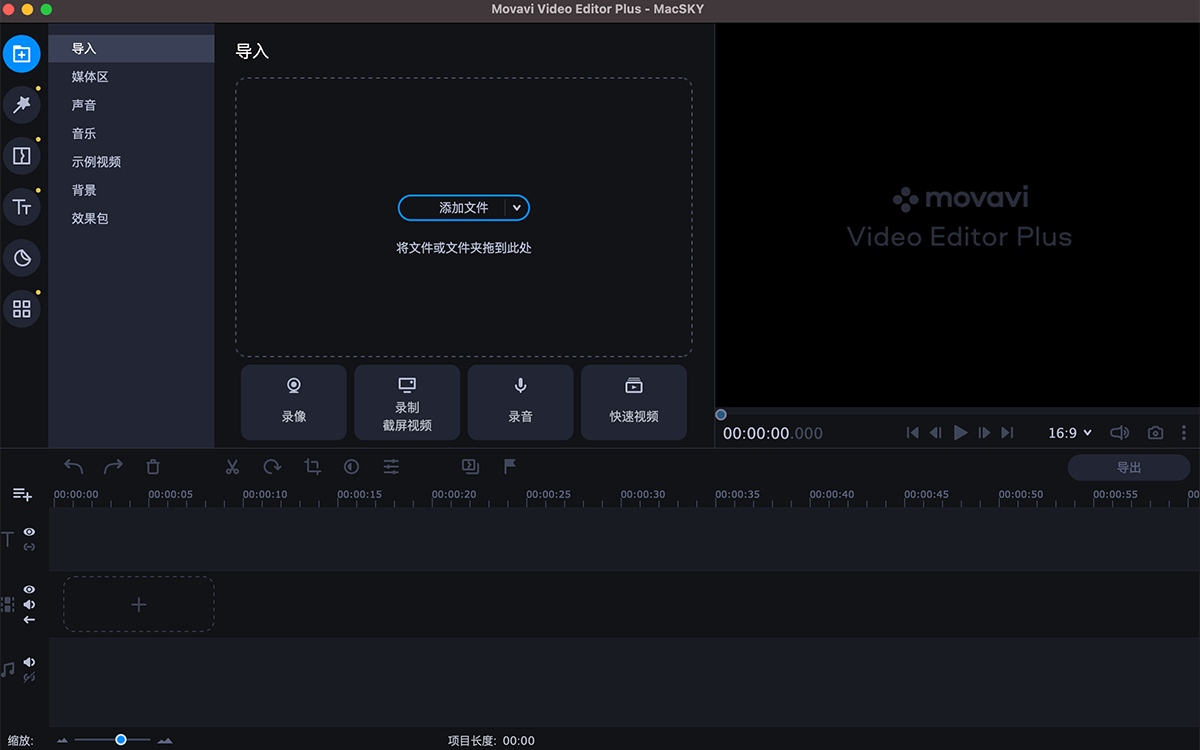The image size is (1200, 750).
Task: Click the player volume speaker icon
Action: point(1120,433)
